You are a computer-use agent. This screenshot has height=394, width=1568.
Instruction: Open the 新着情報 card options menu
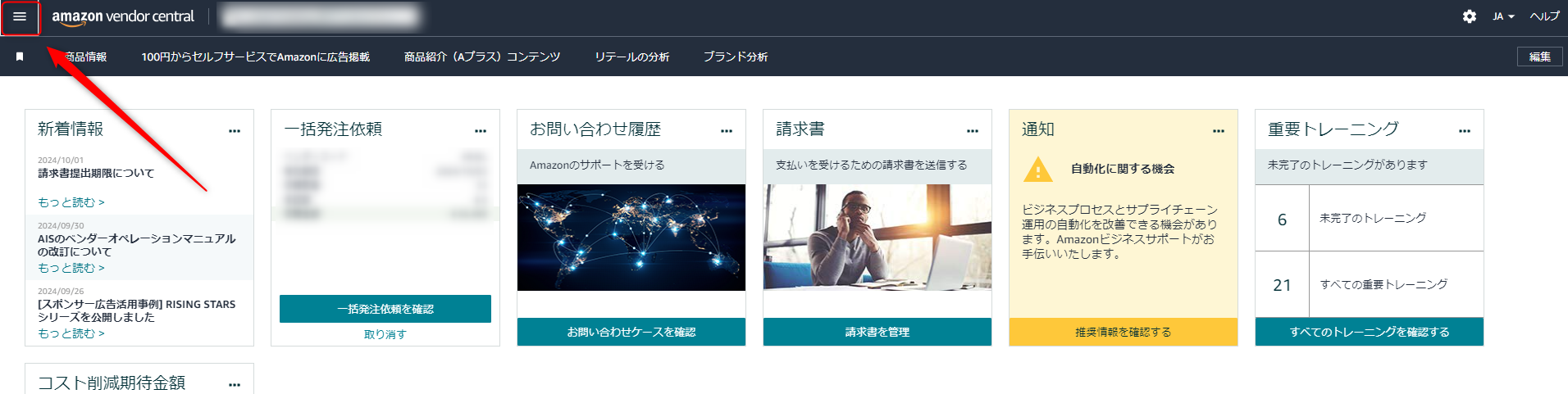coord(235,131)
